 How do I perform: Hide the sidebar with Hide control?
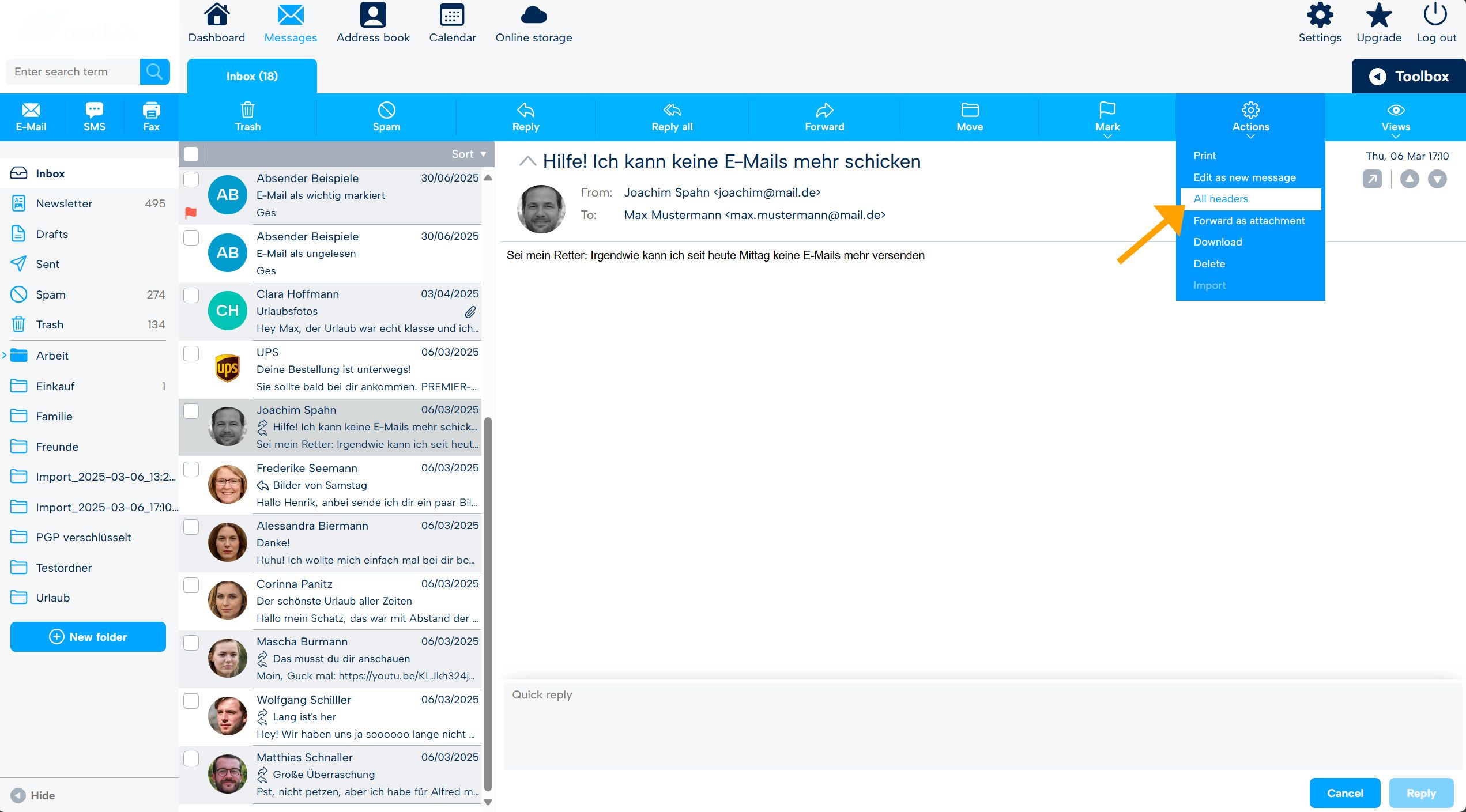pos(33,795)
